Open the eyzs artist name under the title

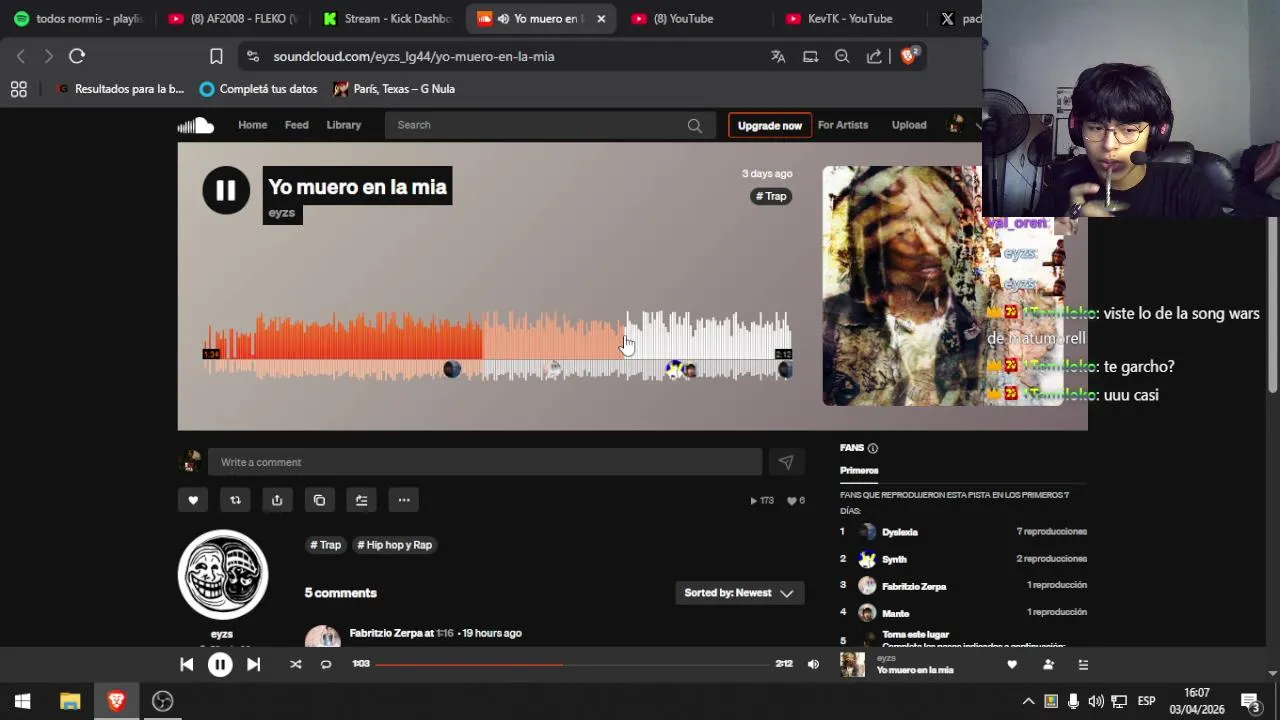(282, 213)
